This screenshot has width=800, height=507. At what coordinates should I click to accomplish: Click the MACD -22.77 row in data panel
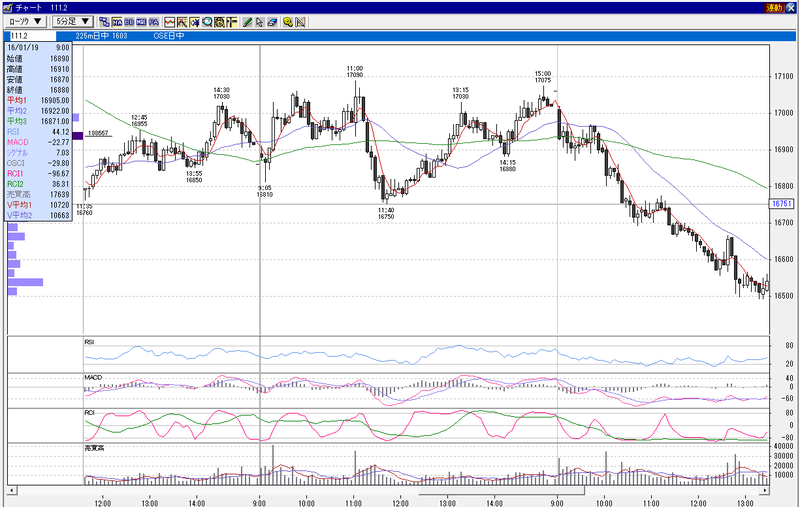(38, 142)
